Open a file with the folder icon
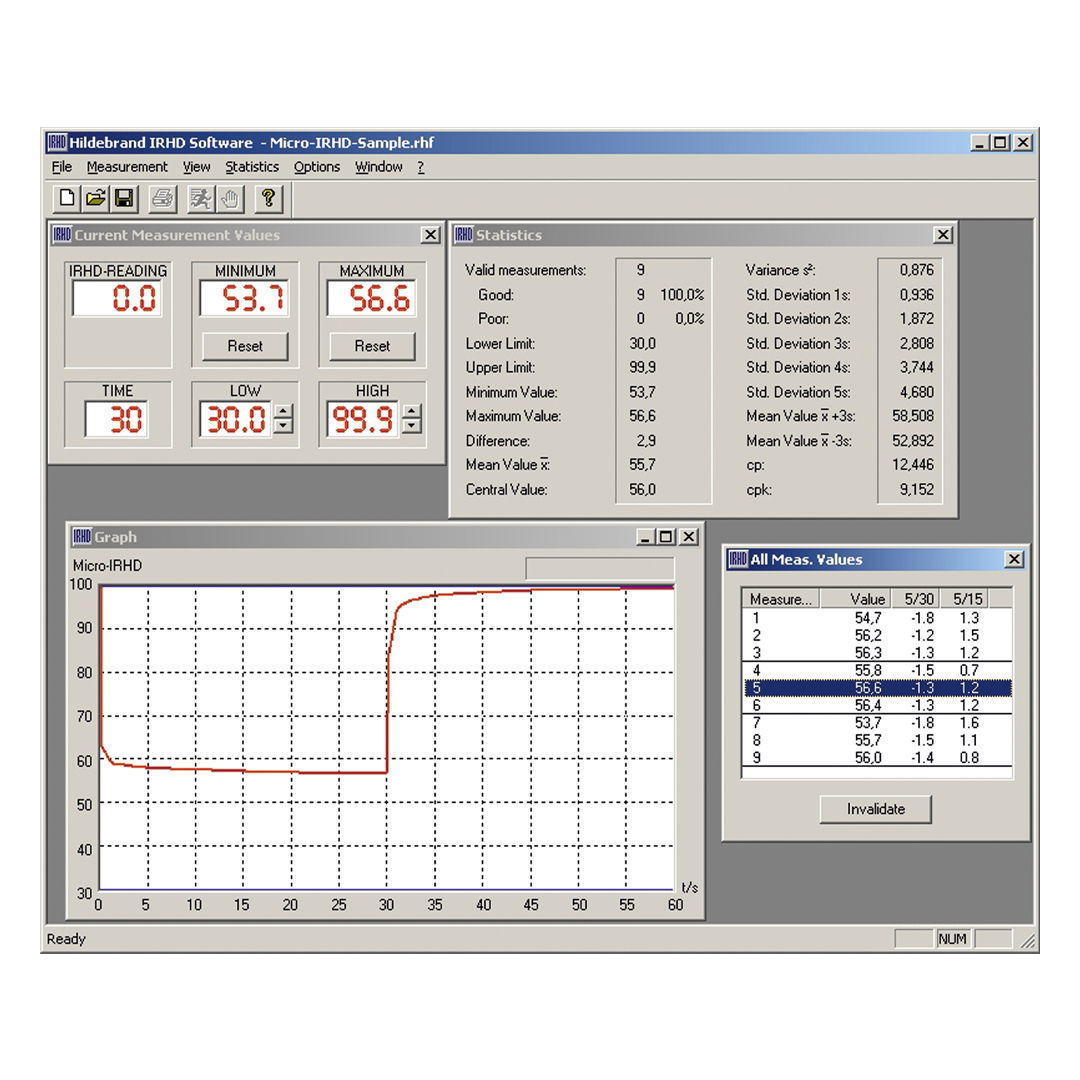 (95, 198)
